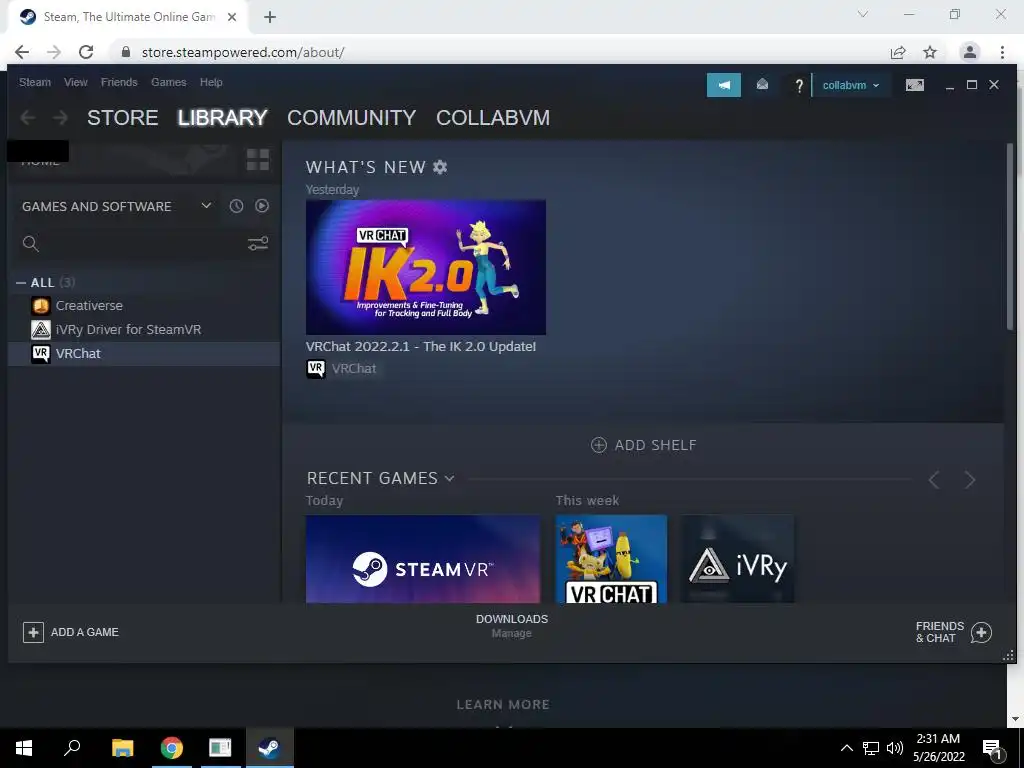The image size is (1024, 768).
Task: Click the VRChat icon in library list
Action: pos(40,353)
